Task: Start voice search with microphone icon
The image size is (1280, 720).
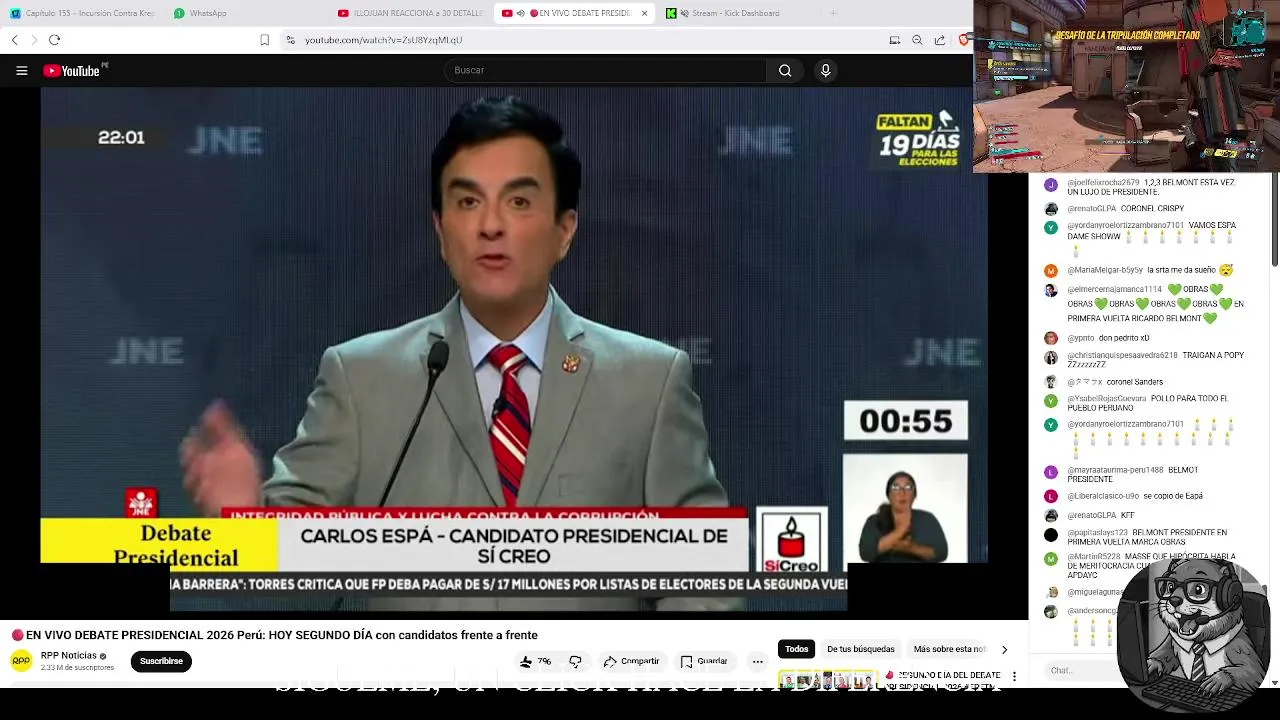Action: 825,70
